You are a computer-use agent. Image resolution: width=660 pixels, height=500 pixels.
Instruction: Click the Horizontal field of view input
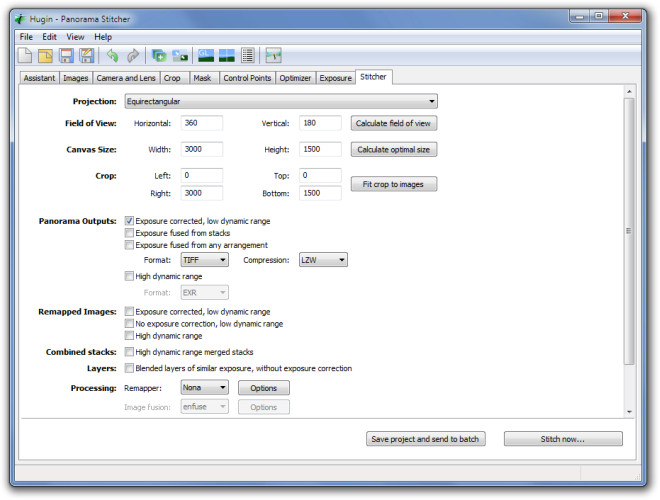202,123
